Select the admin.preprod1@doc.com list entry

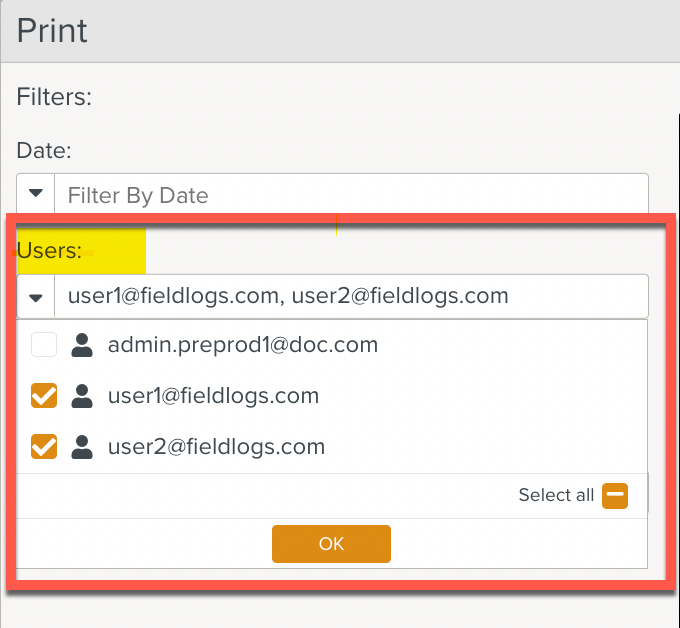pyautogui.click(x=243, y=346)
